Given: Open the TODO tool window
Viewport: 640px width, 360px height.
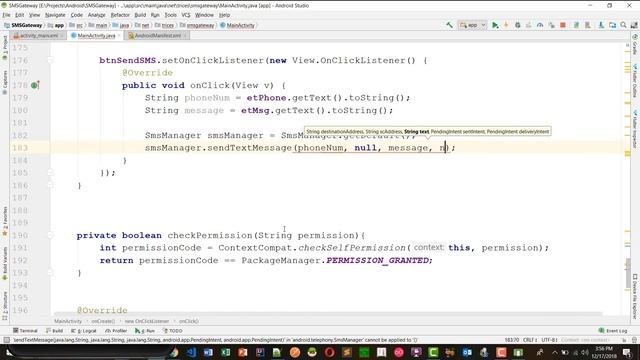Looking at the screenshot, I should [173, 331].
